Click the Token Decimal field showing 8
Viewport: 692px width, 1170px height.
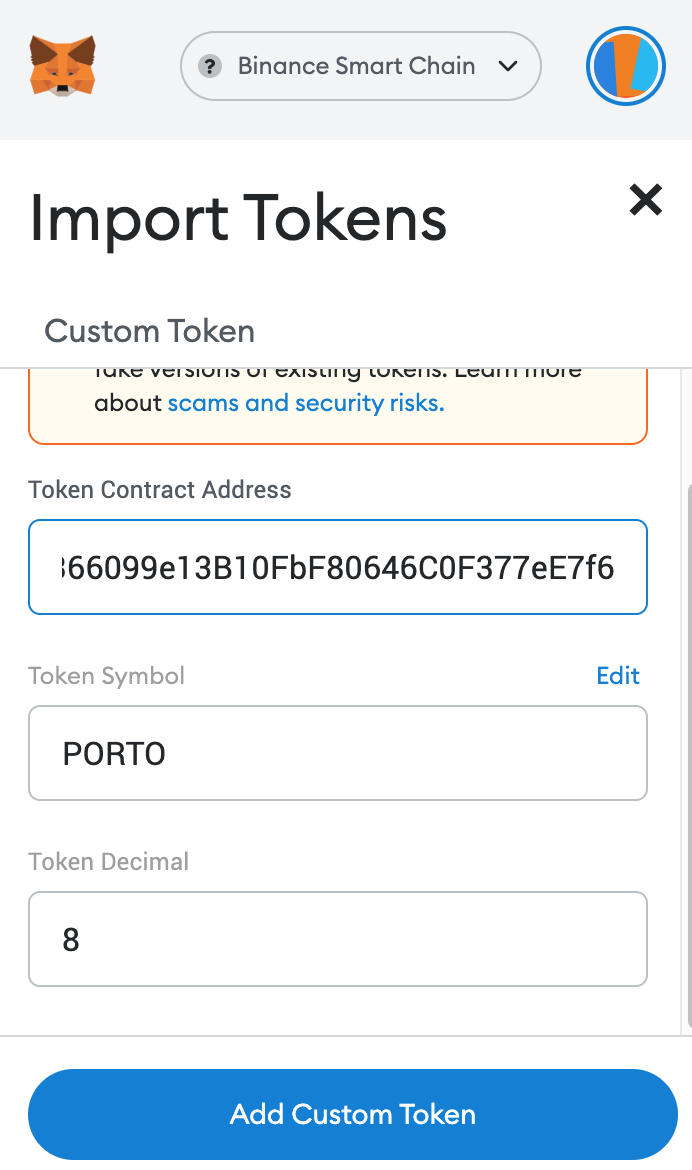338,939
